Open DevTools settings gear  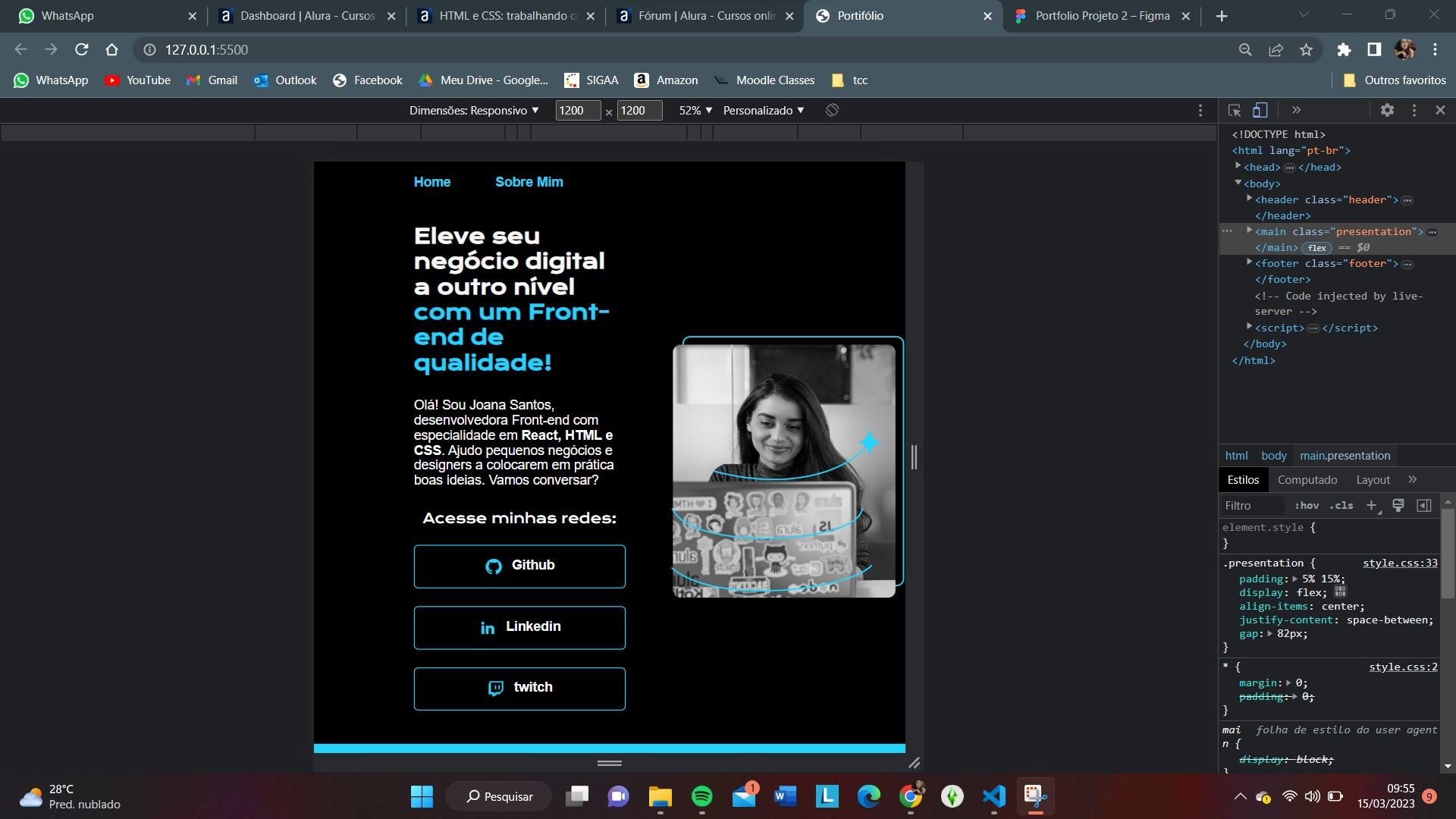1387,110
